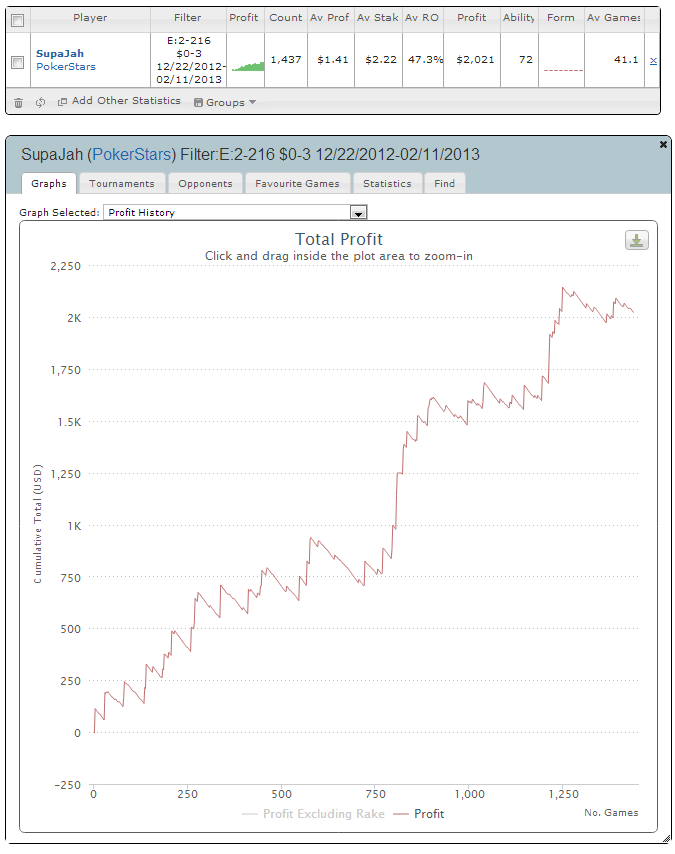Tick the SupaJah row checkbox
Viewport: 675px width, 854px height.
coord(18,62)
